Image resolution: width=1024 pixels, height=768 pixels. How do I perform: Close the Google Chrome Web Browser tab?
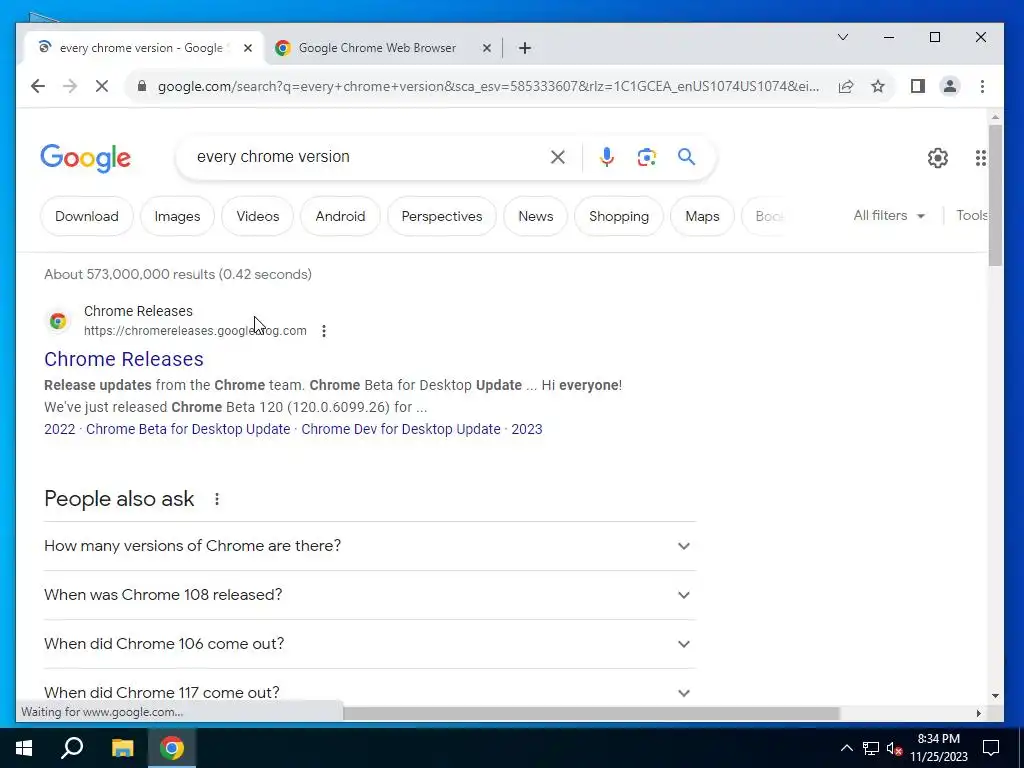[487, 48]
